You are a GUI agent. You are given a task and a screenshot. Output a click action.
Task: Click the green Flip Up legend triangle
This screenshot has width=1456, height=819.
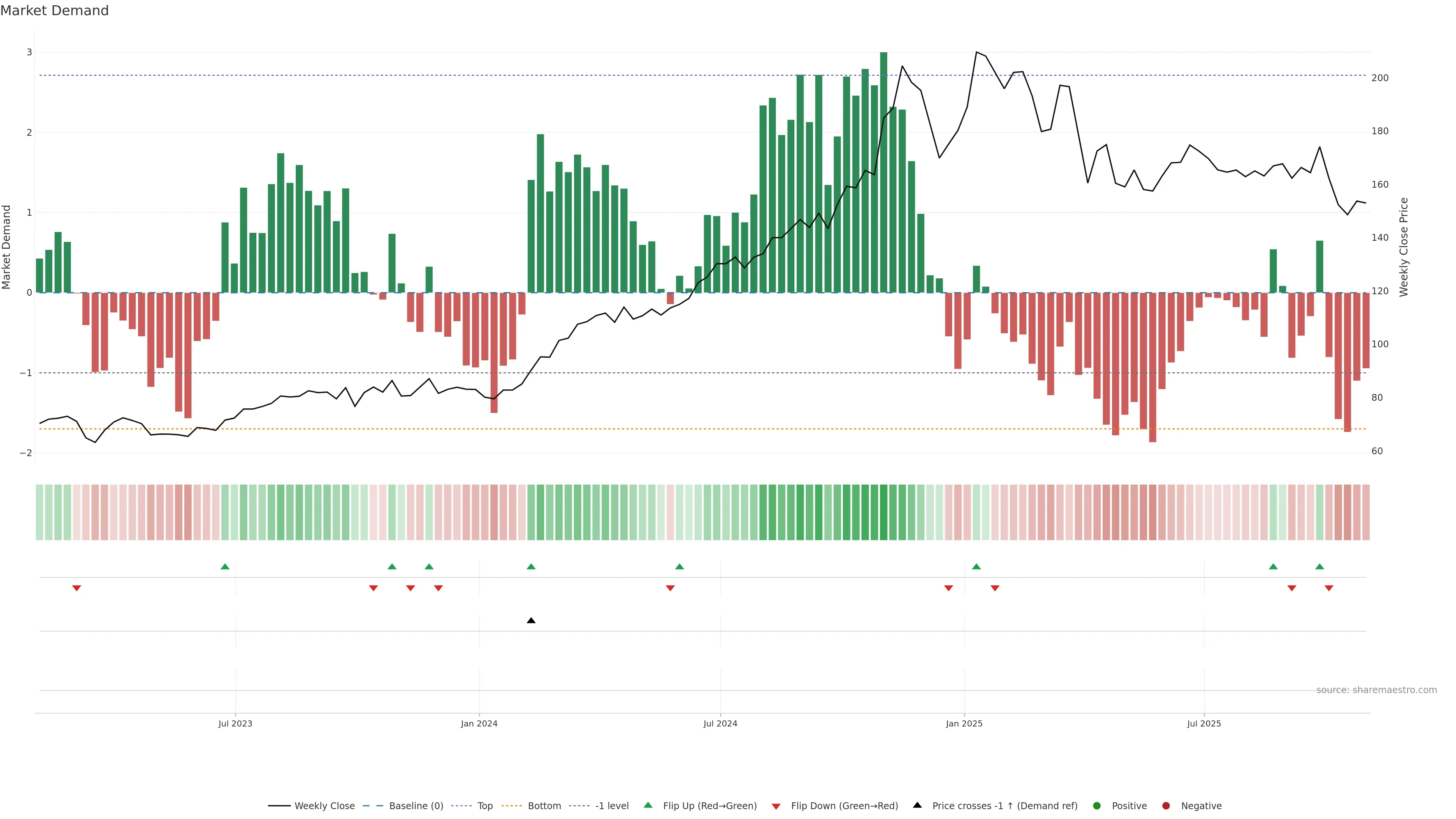(648, 805)
